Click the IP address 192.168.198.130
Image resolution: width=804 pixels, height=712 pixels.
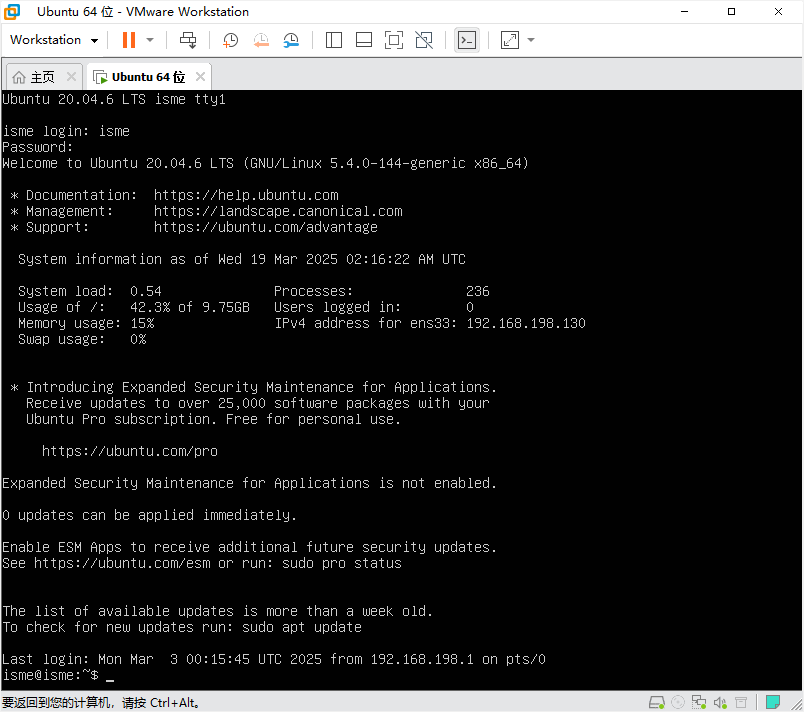pyautogui.click(x=526, y=323)
